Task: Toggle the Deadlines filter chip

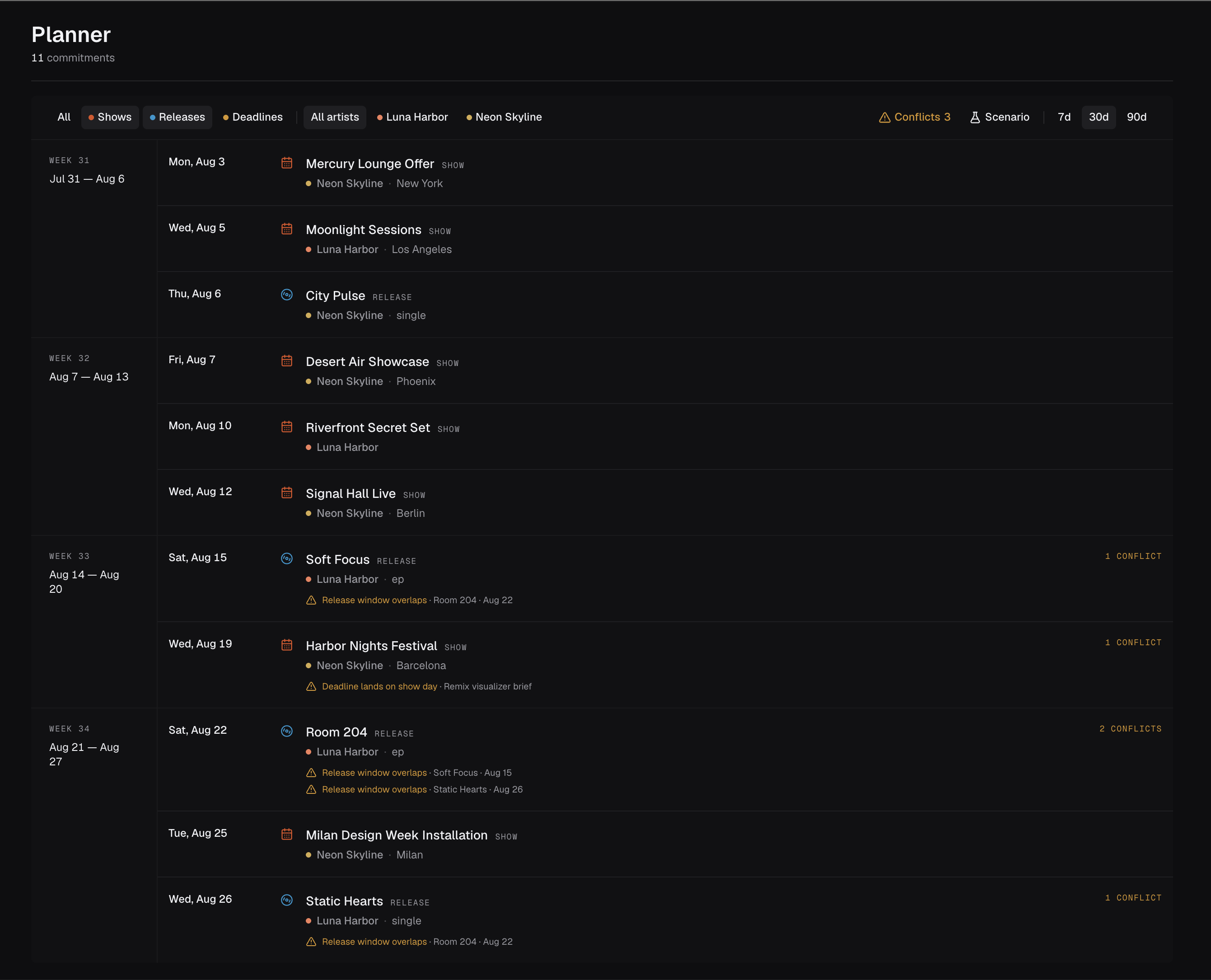Action: (253, 117)
